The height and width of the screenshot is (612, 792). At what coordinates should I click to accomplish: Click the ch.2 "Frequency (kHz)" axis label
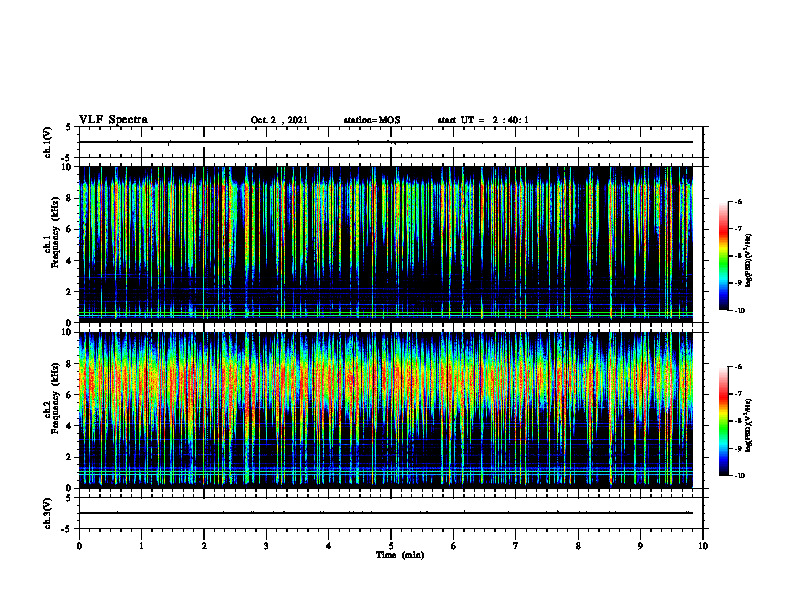click(x=58, y=397)
